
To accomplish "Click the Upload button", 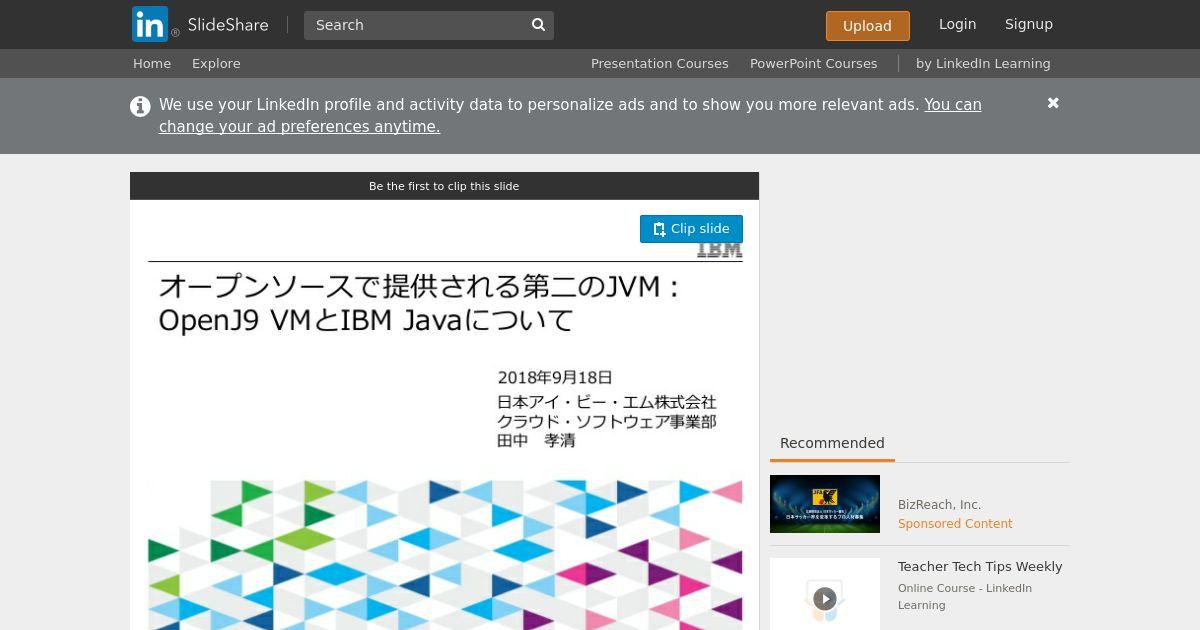I will point(867,26).
